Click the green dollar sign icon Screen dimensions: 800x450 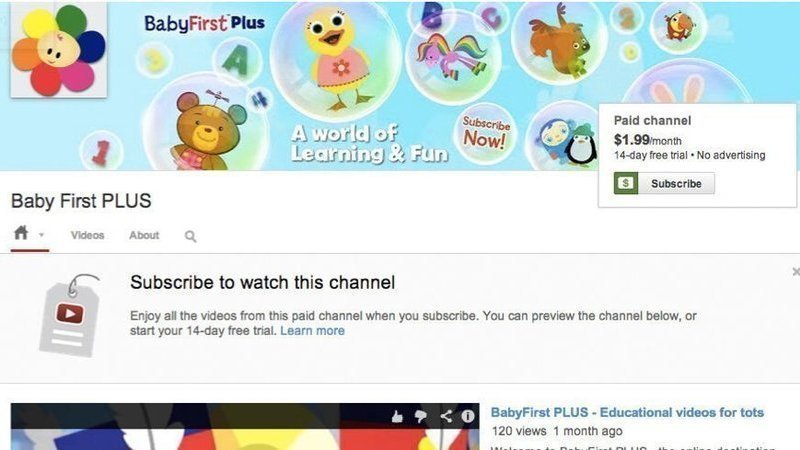pos(626,184)
